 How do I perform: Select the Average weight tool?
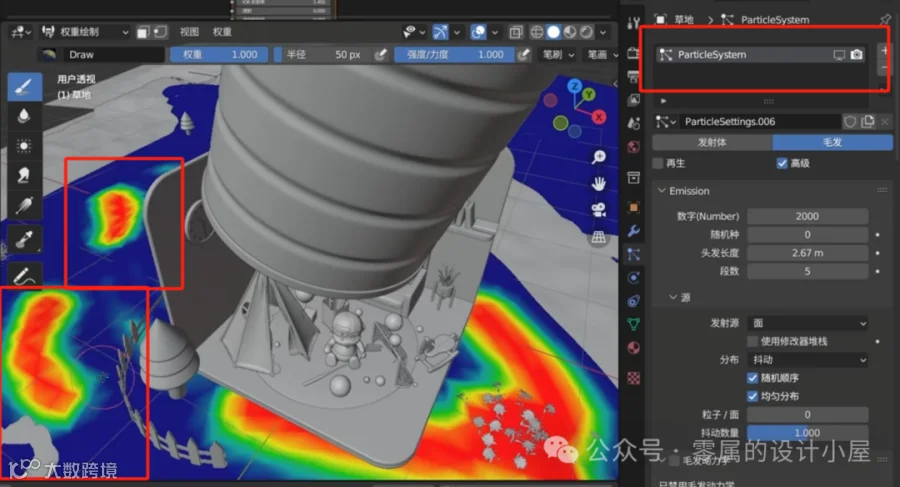(x=24, y=146)
